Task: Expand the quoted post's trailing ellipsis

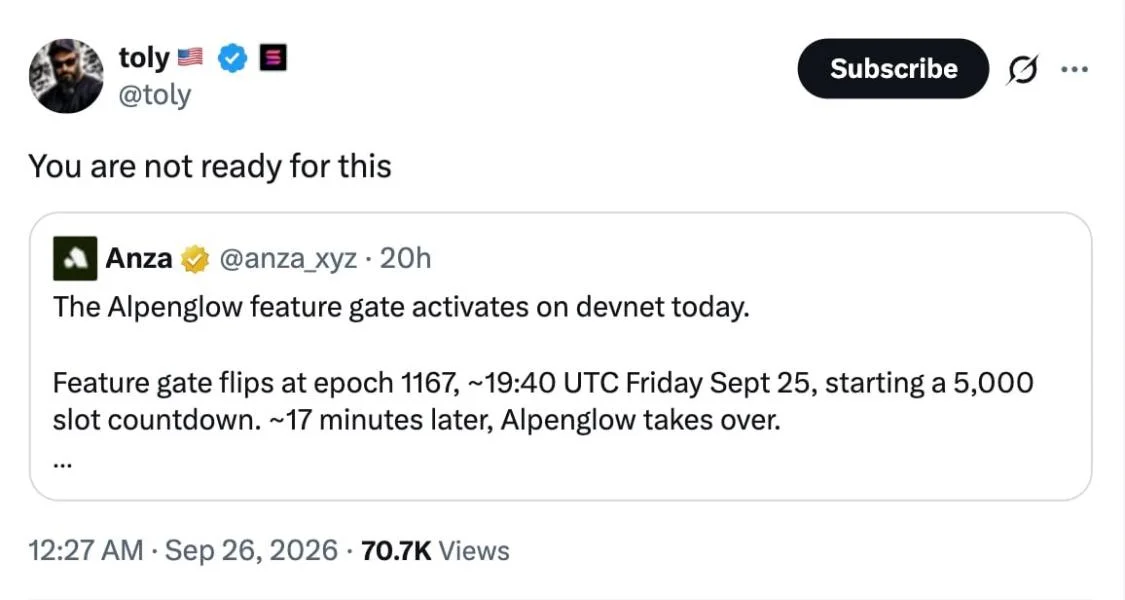Action: [62, 464]
